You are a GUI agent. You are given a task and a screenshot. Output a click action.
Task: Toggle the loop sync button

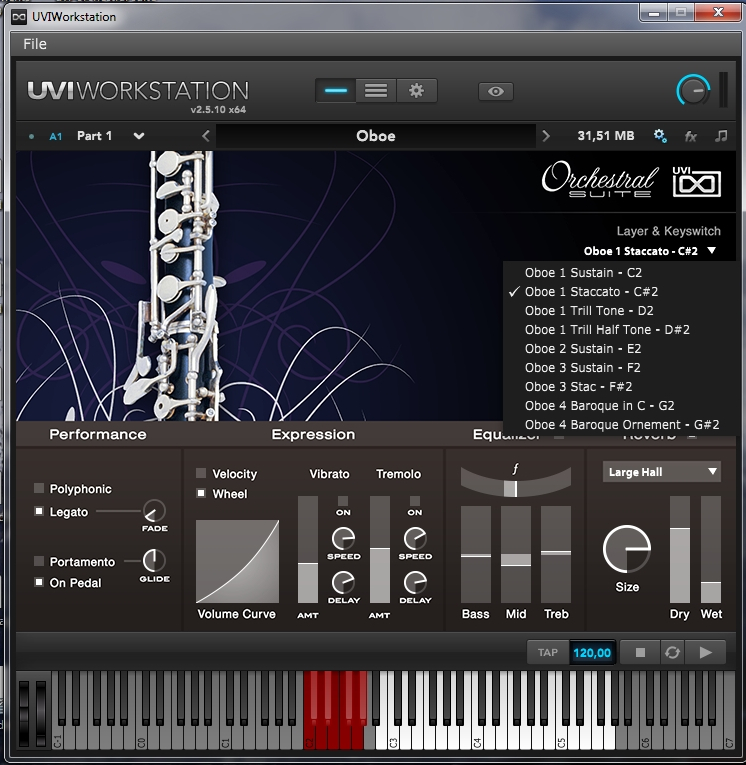tap(672, 652)
